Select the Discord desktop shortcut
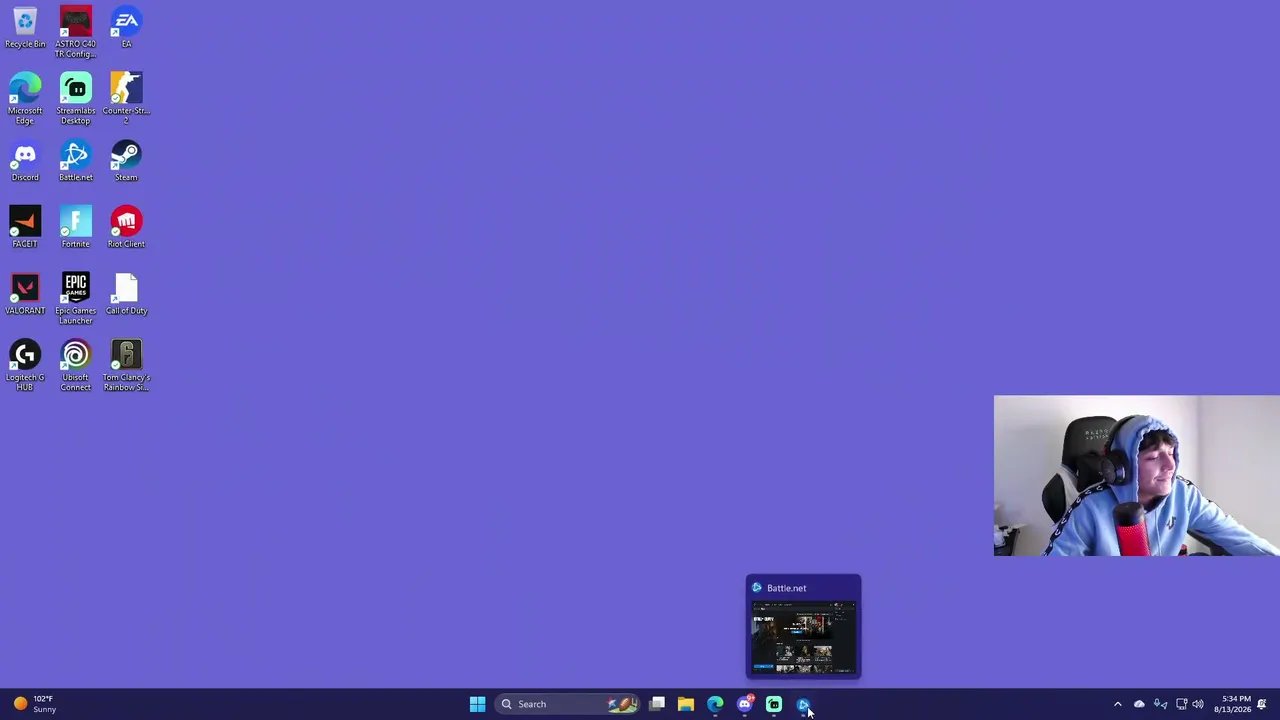Screen dimensions: 1280x720 (25, 161)
